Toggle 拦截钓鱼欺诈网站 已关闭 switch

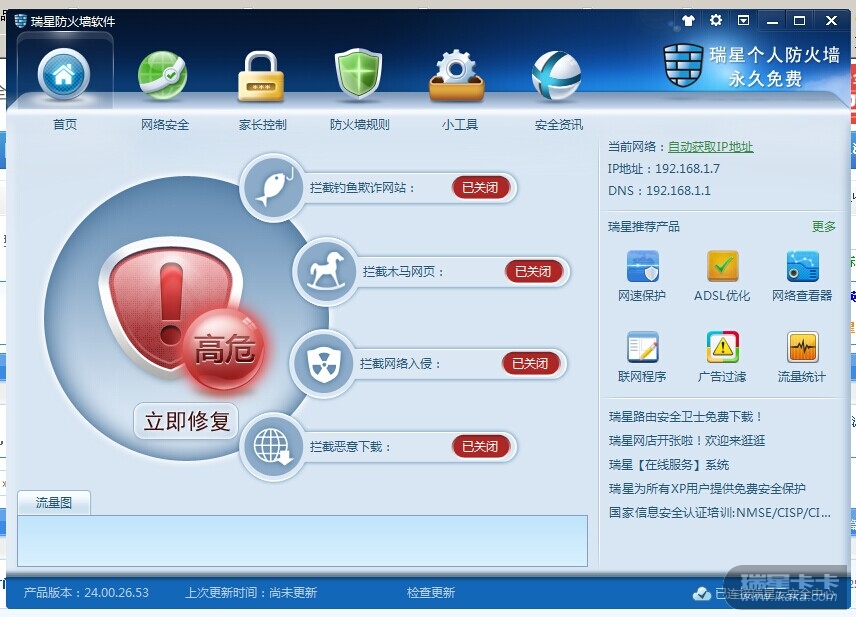click(x=481, y=187)
